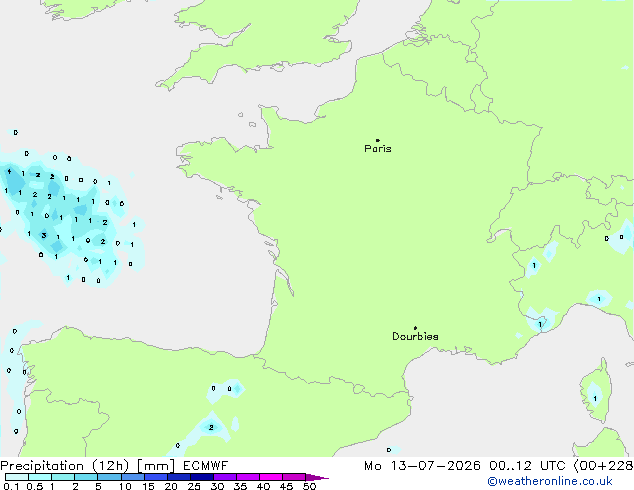Image resolution: width=634 pixels, height=490 pixels.
Task: Click the 15 mm legend color swatch
Action: pyautogui.click(x=156, y=477)
